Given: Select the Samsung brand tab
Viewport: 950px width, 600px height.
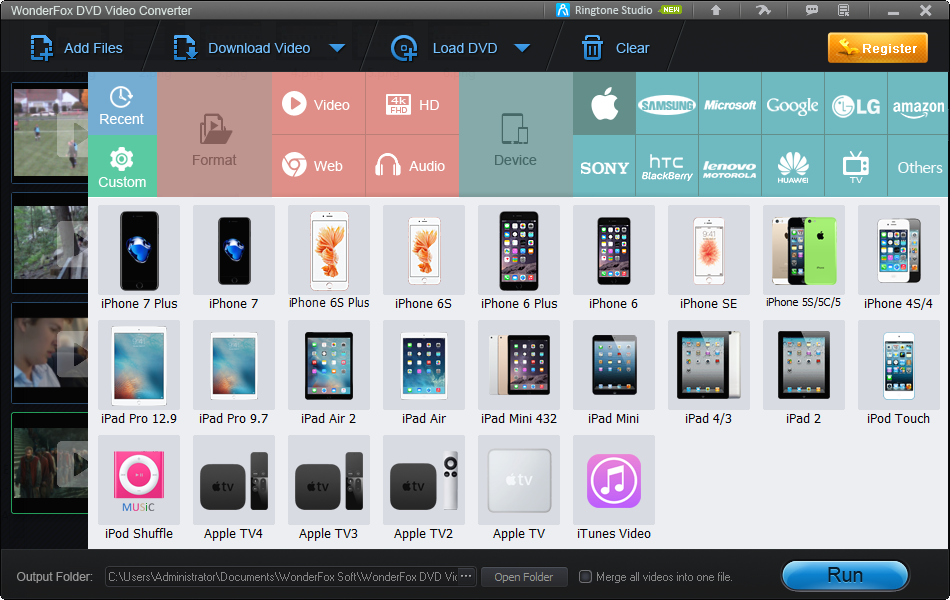Looking at the screenshot, I should pos(667,104).
